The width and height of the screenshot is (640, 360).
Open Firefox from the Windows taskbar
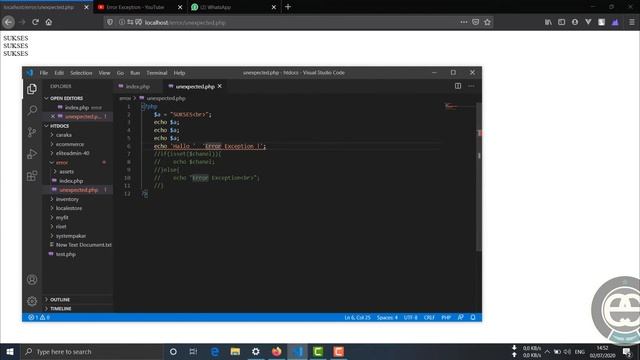277,351
